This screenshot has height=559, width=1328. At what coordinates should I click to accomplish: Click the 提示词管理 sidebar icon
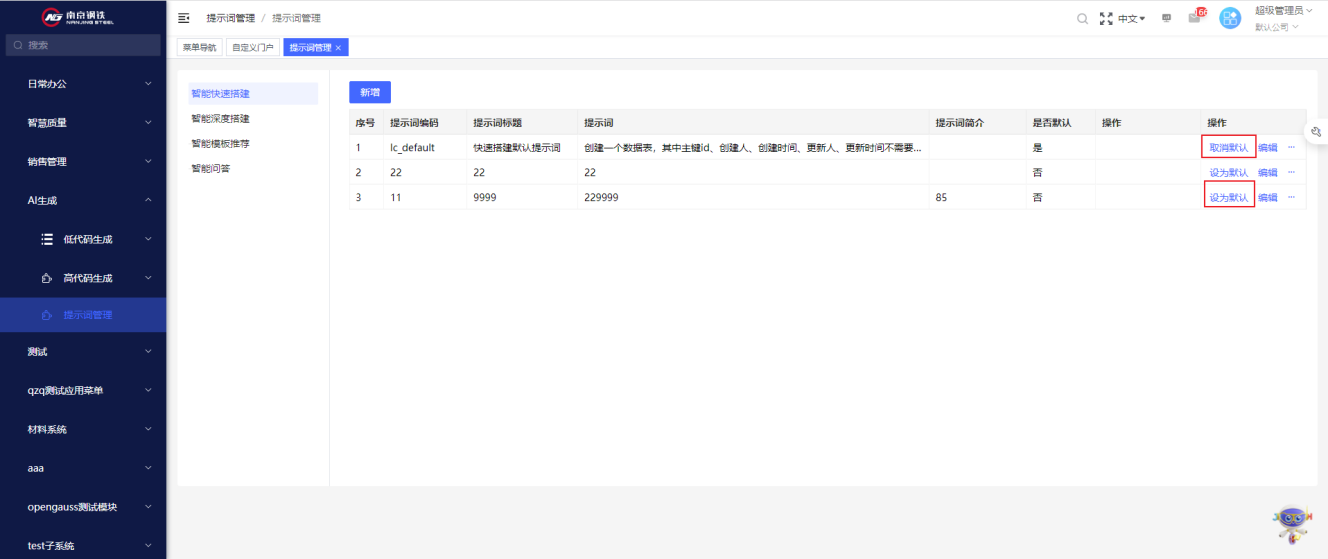tap(47, 315)
